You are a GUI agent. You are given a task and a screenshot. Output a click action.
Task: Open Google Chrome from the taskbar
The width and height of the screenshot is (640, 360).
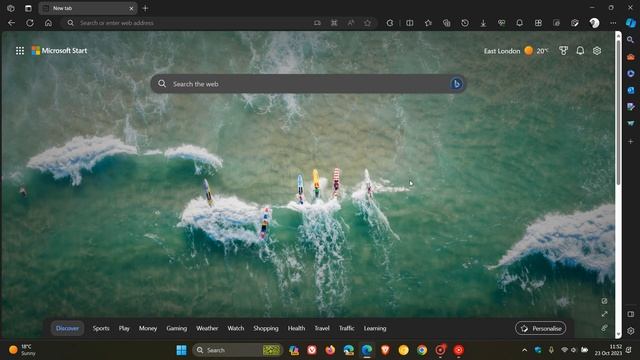422,350
